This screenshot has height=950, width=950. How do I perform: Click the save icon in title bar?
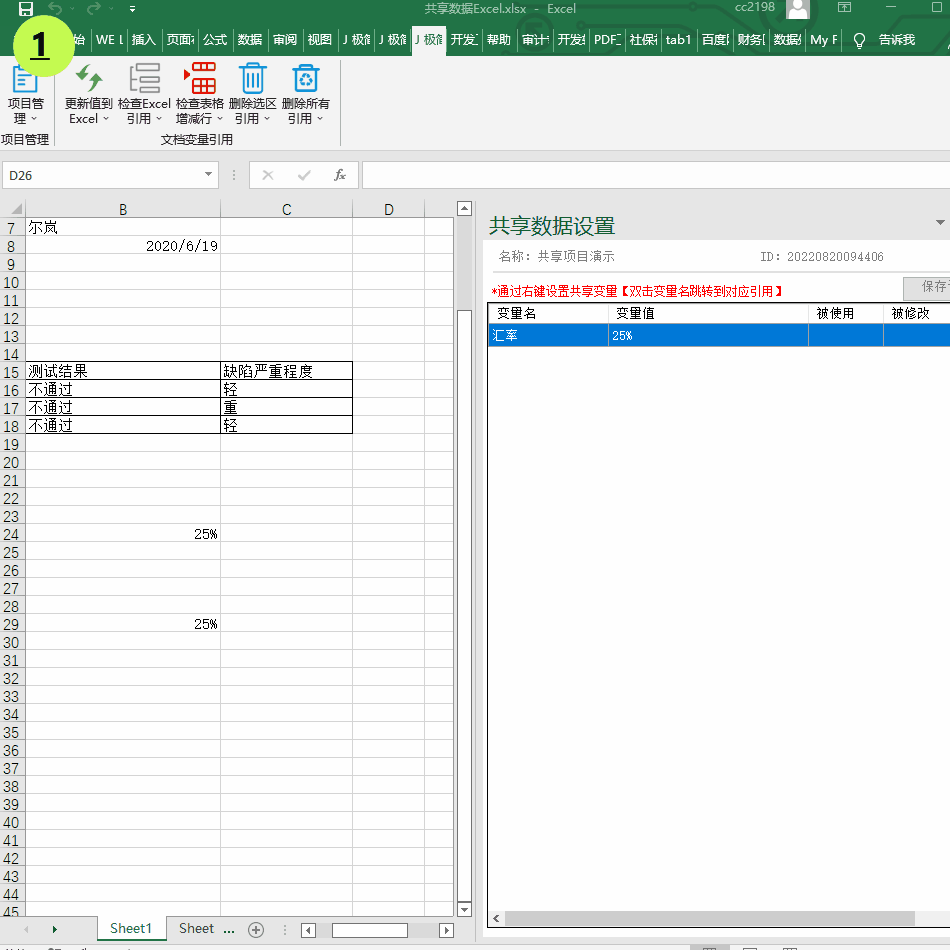[x=26, y=9]
